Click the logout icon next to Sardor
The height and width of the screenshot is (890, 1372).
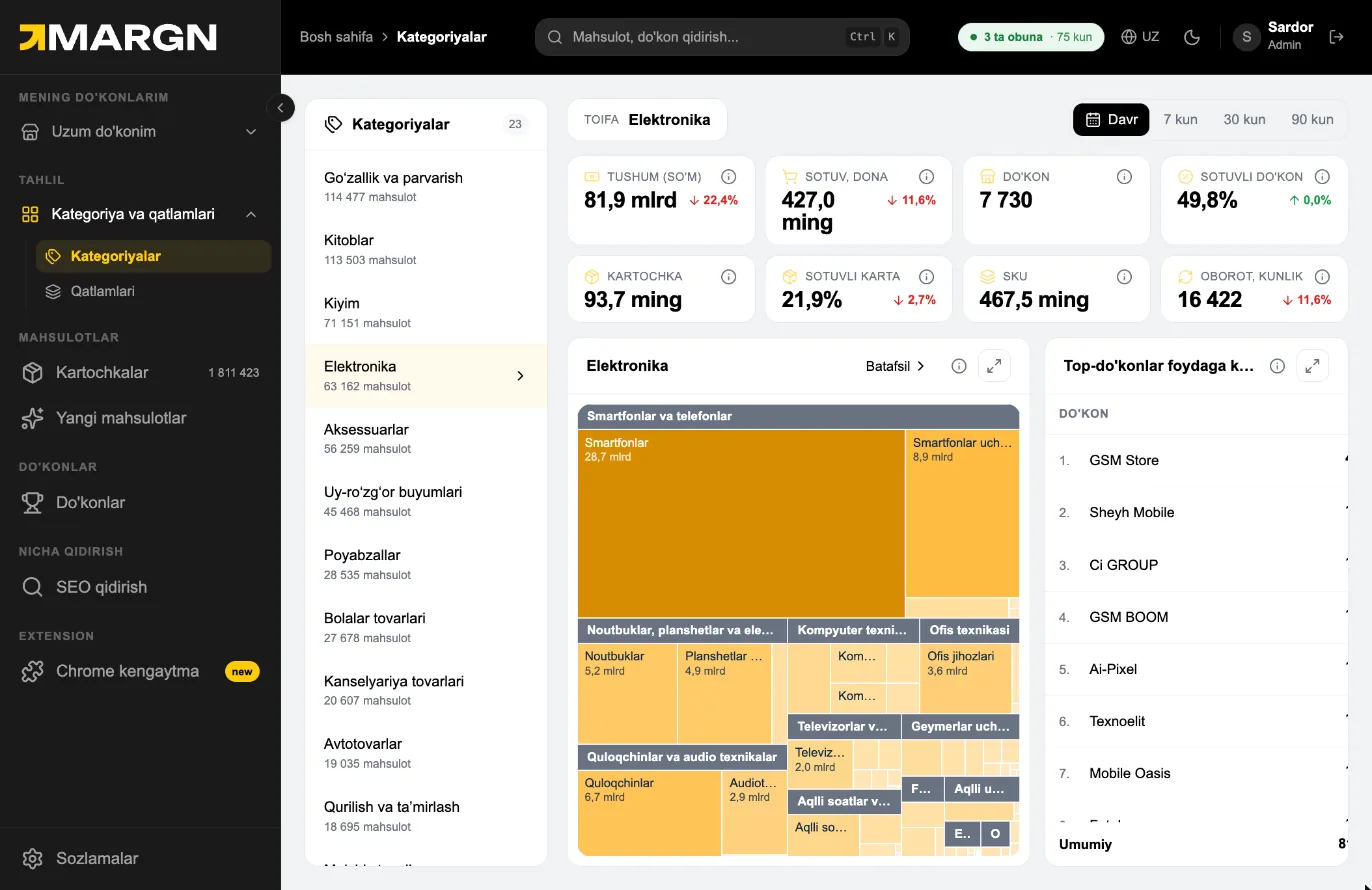(1336, 37)
